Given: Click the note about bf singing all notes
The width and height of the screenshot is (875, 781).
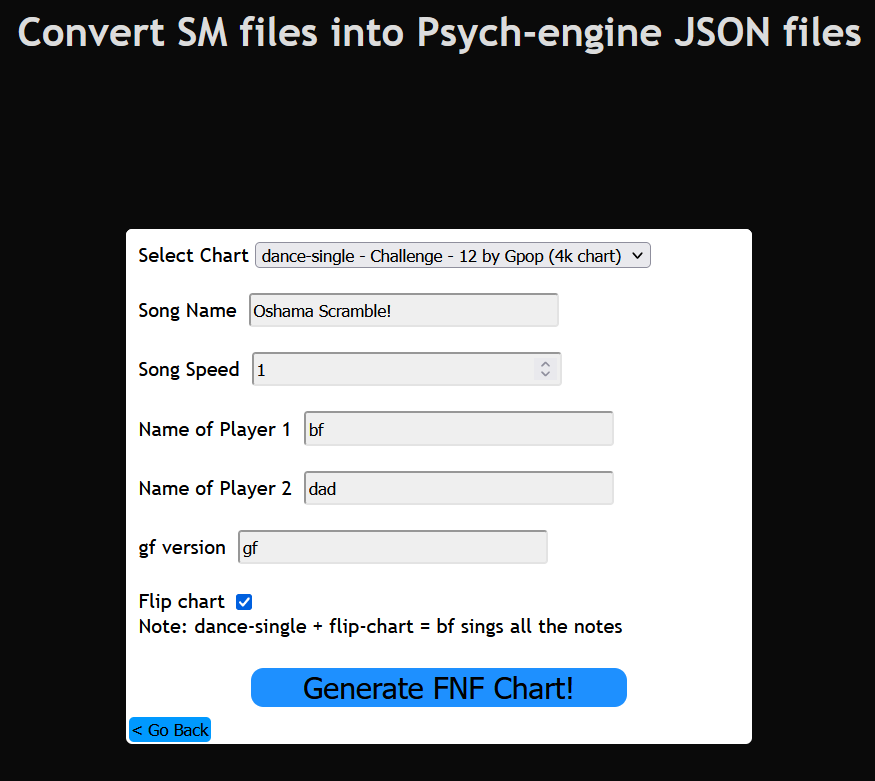Looking at the screenshot, I should pos(380,626).
